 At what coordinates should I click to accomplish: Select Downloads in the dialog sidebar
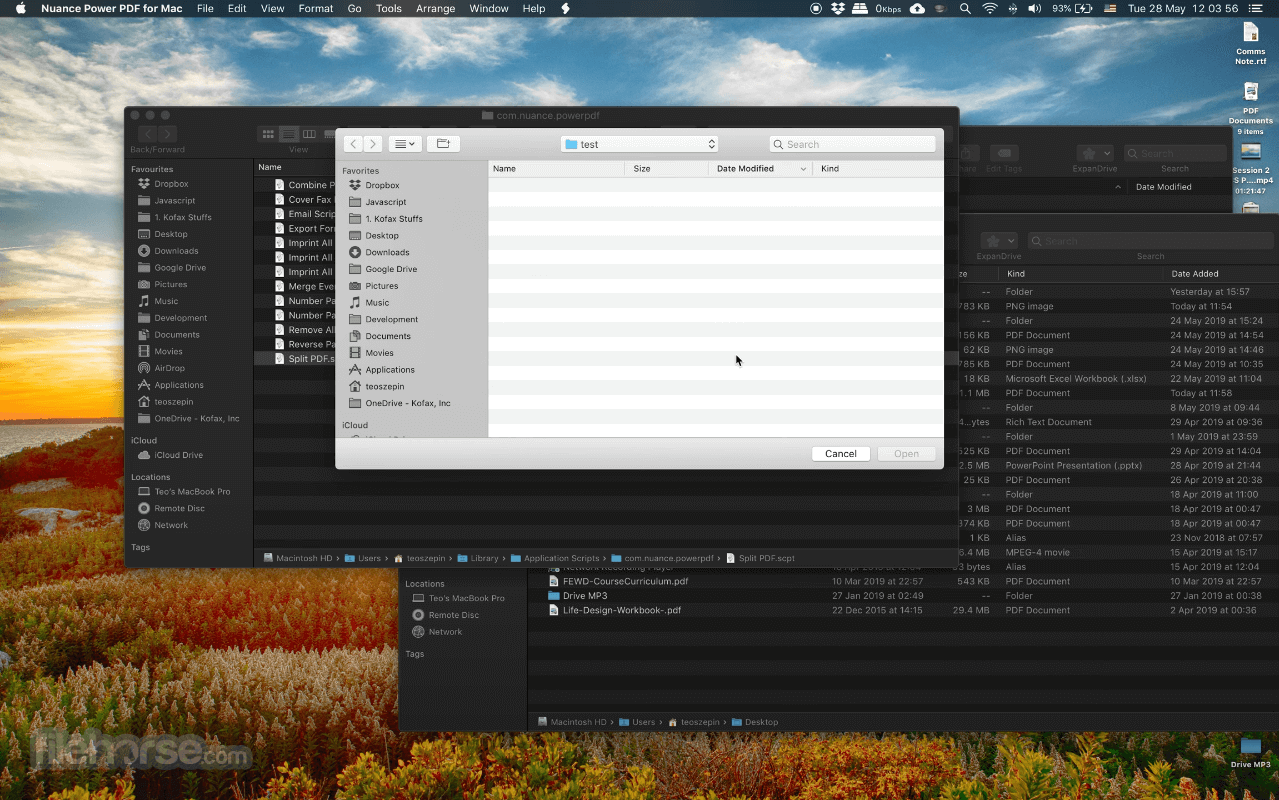point(387,252)
